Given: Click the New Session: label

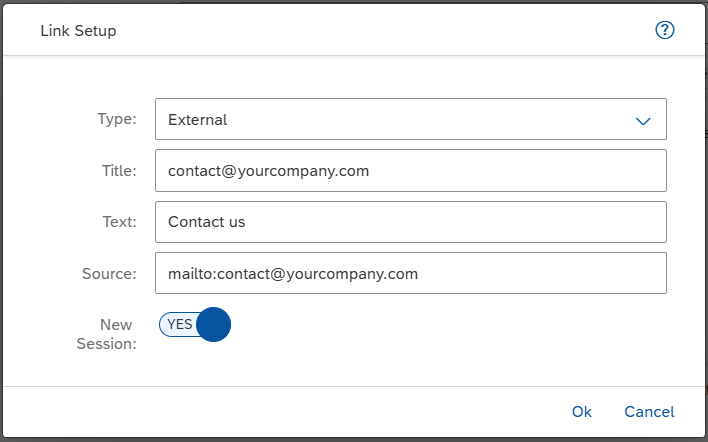Looking at the screenshot, I should [x=107, y=334].
